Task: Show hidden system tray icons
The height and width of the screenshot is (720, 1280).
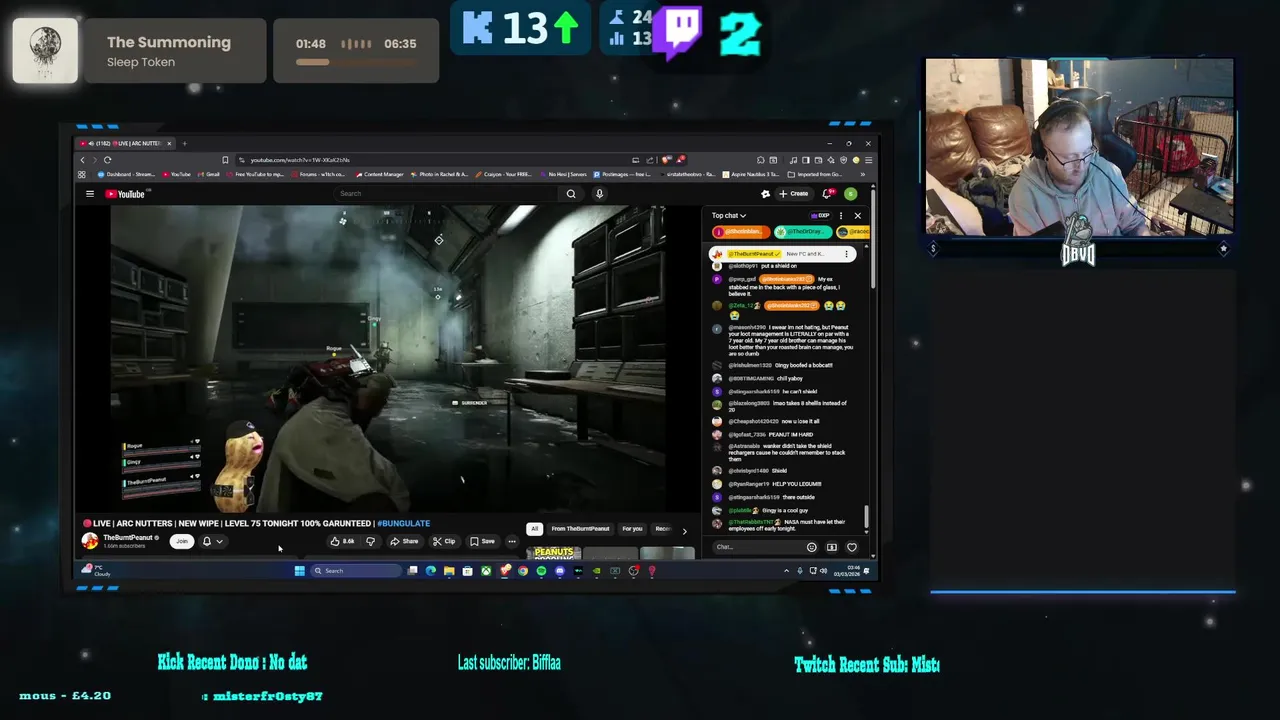Action: [786, 571]
